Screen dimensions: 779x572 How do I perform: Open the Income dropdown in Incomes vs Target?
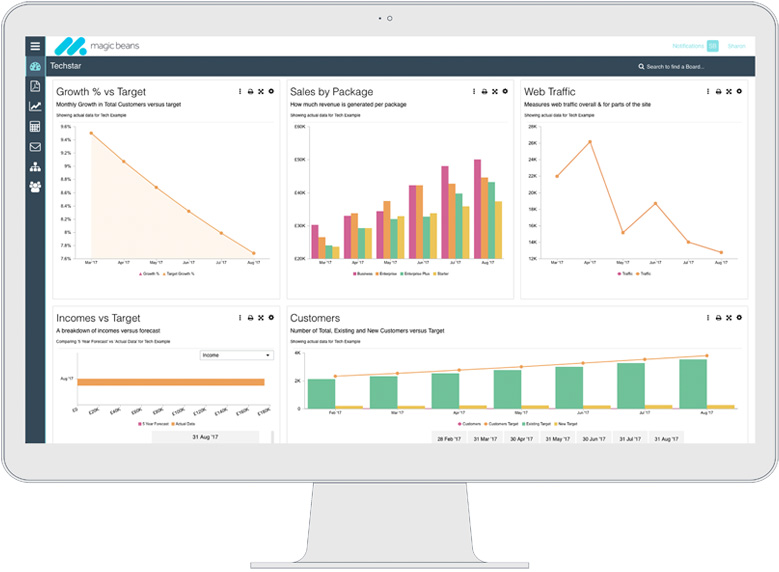[x=236, y=355]
